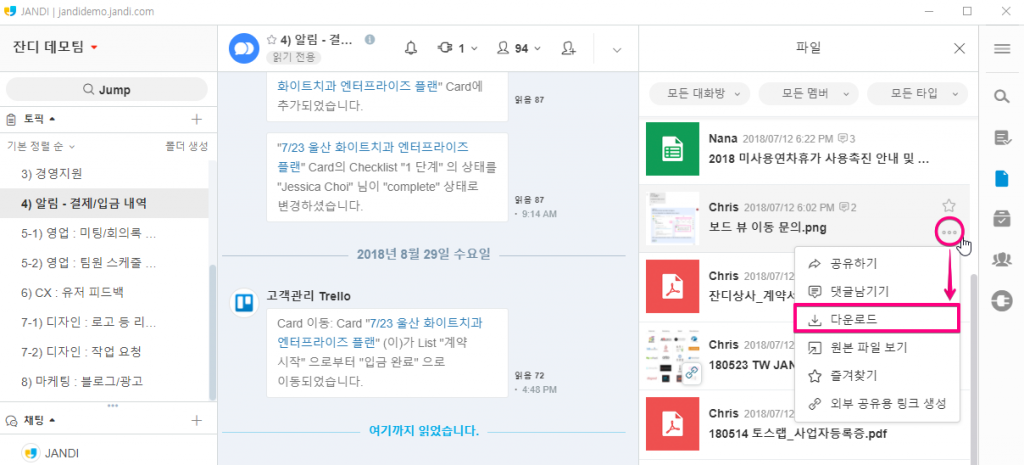Toggle favorite star on 보드 뷰 이동 문의.png
Screen dimensions: 1024x465
click(x=949, y=205)
